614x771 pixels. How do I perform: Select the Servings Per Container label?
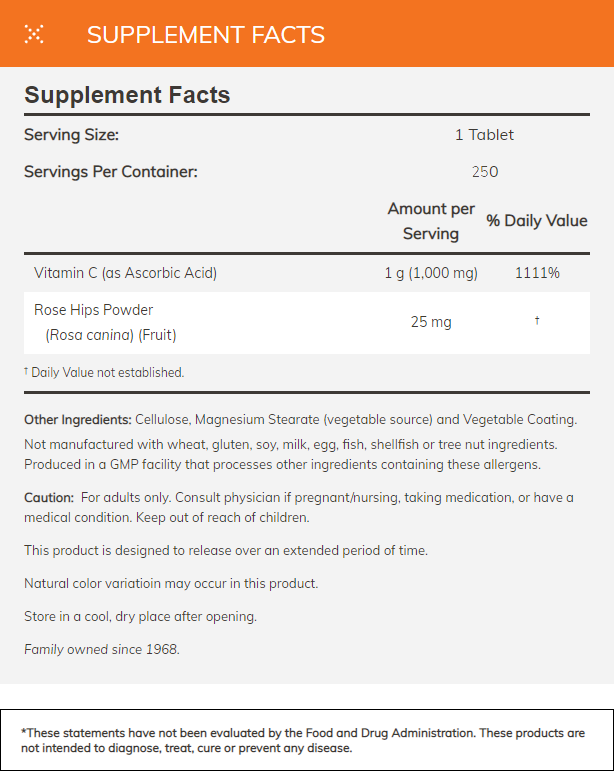(110, 171)
